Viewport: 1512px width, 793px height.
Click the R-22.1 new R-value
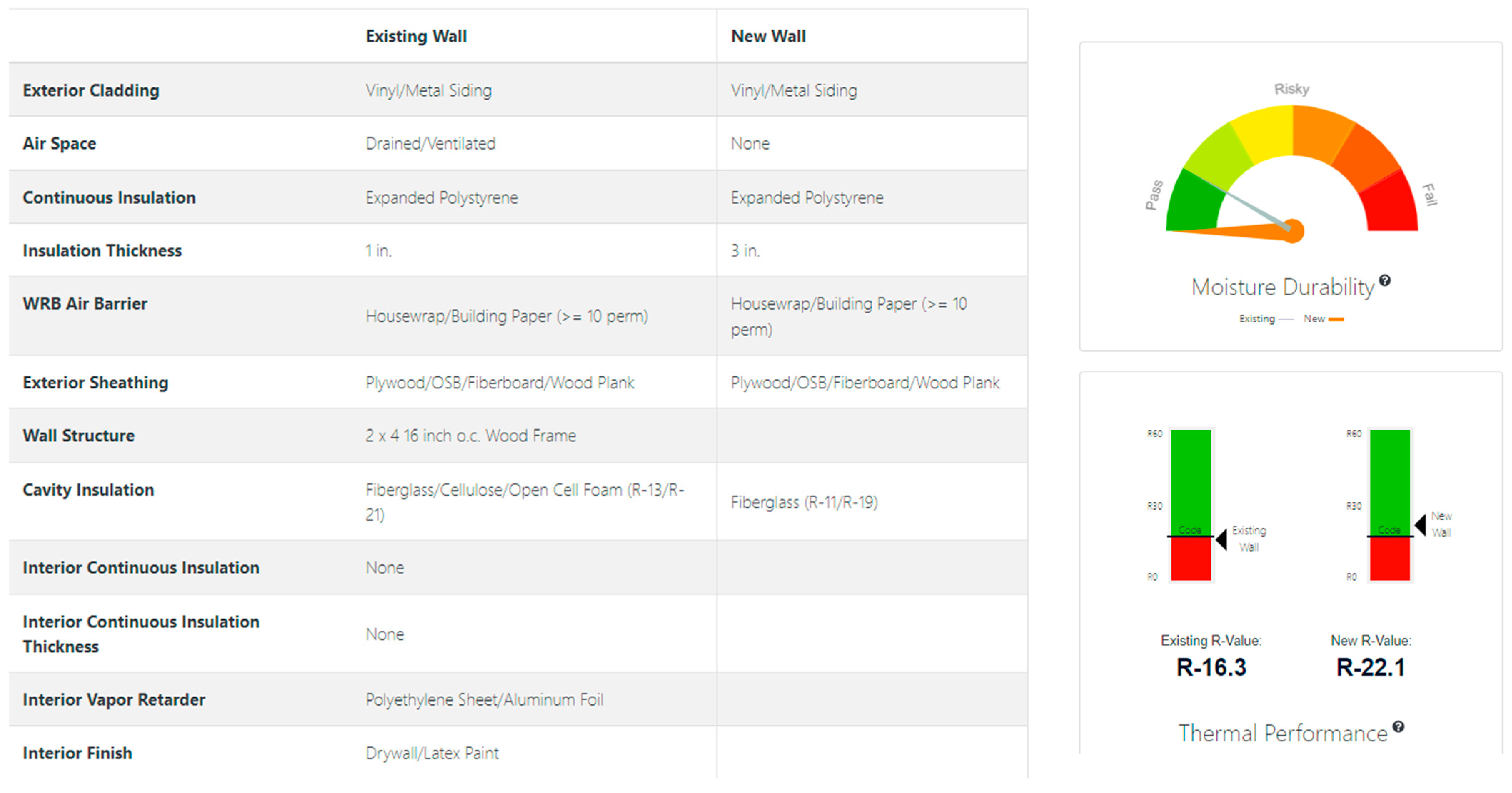coord(1371,667)
